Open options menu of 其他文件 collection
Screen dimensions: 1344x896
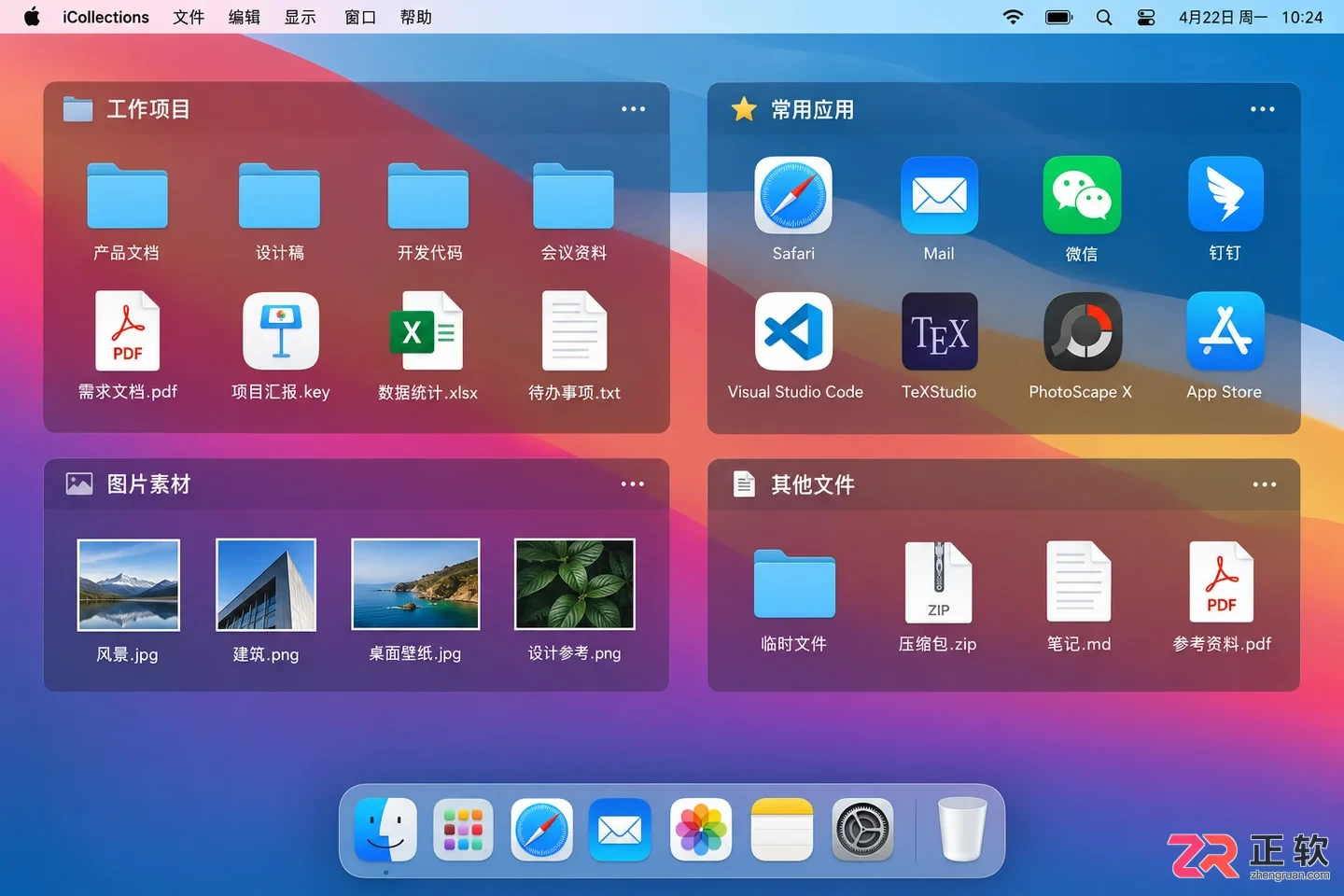pos(1265,484)
